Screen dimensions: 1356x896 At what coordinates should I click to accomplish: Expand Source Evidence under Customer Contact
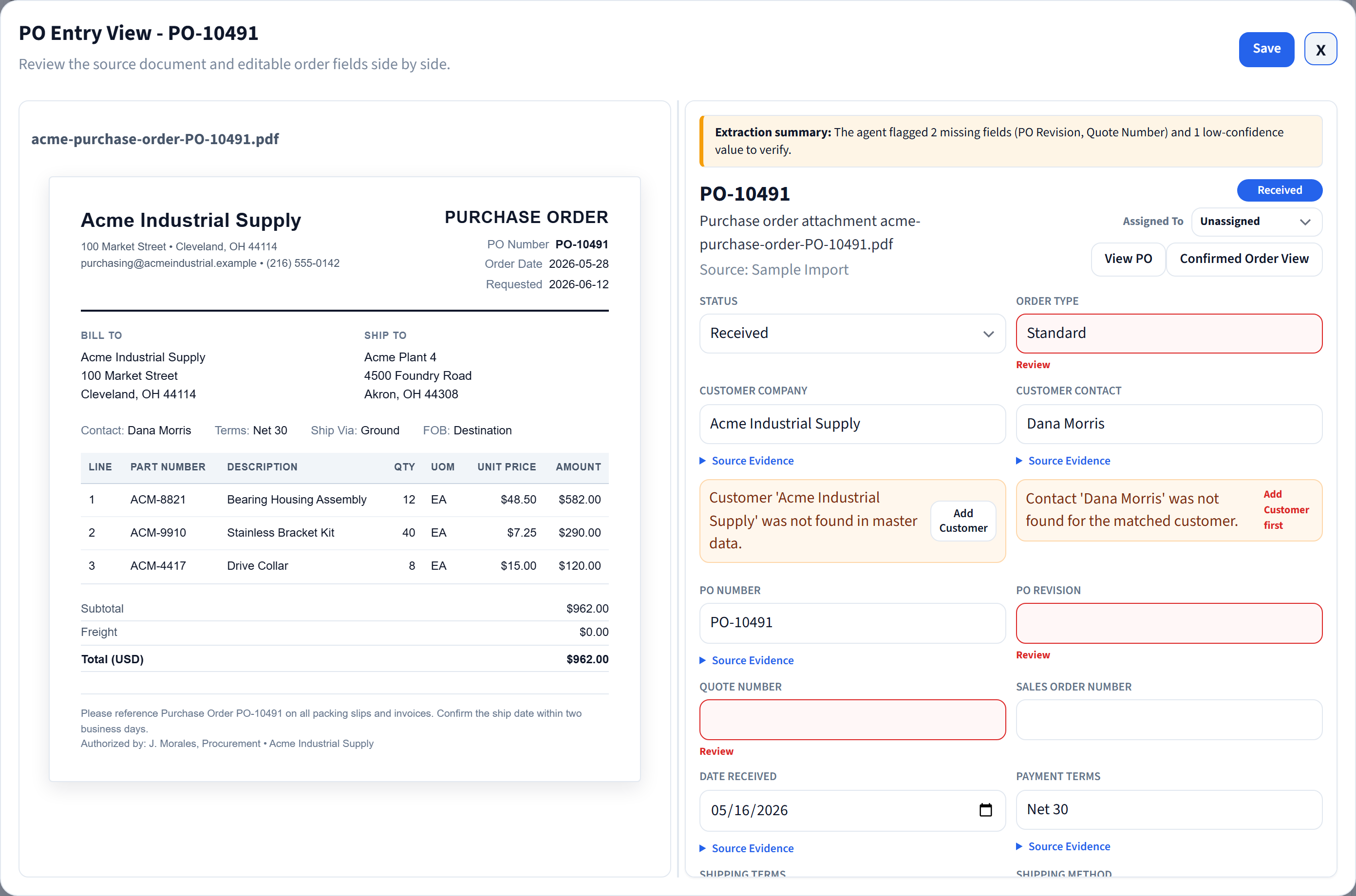1063,461
